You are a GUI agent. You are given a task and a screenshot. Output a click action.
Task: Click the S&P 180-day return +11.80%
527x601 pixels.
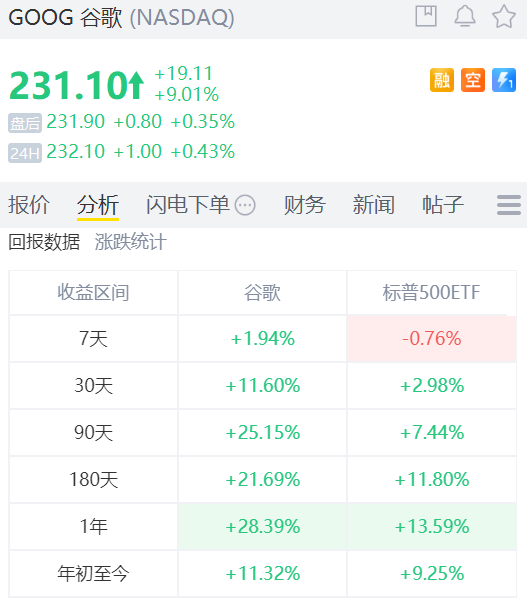click(x=432, y=479)
